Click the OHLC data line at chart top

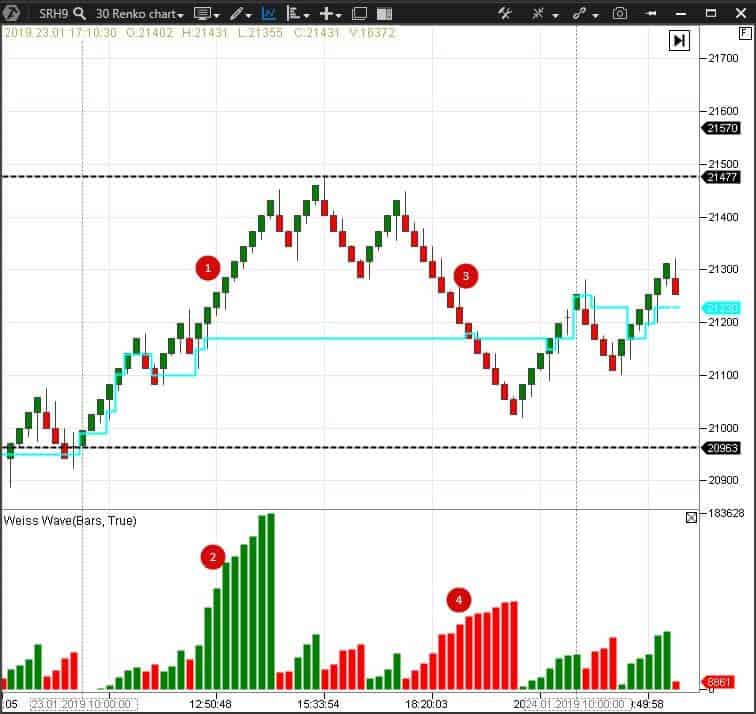point(200,33)
